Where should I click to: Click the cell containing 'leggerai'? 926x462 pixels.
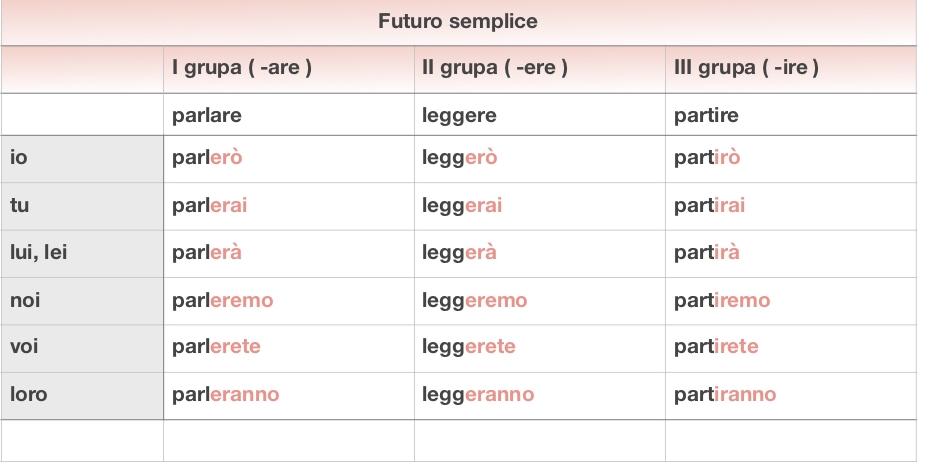click(462, 206)
